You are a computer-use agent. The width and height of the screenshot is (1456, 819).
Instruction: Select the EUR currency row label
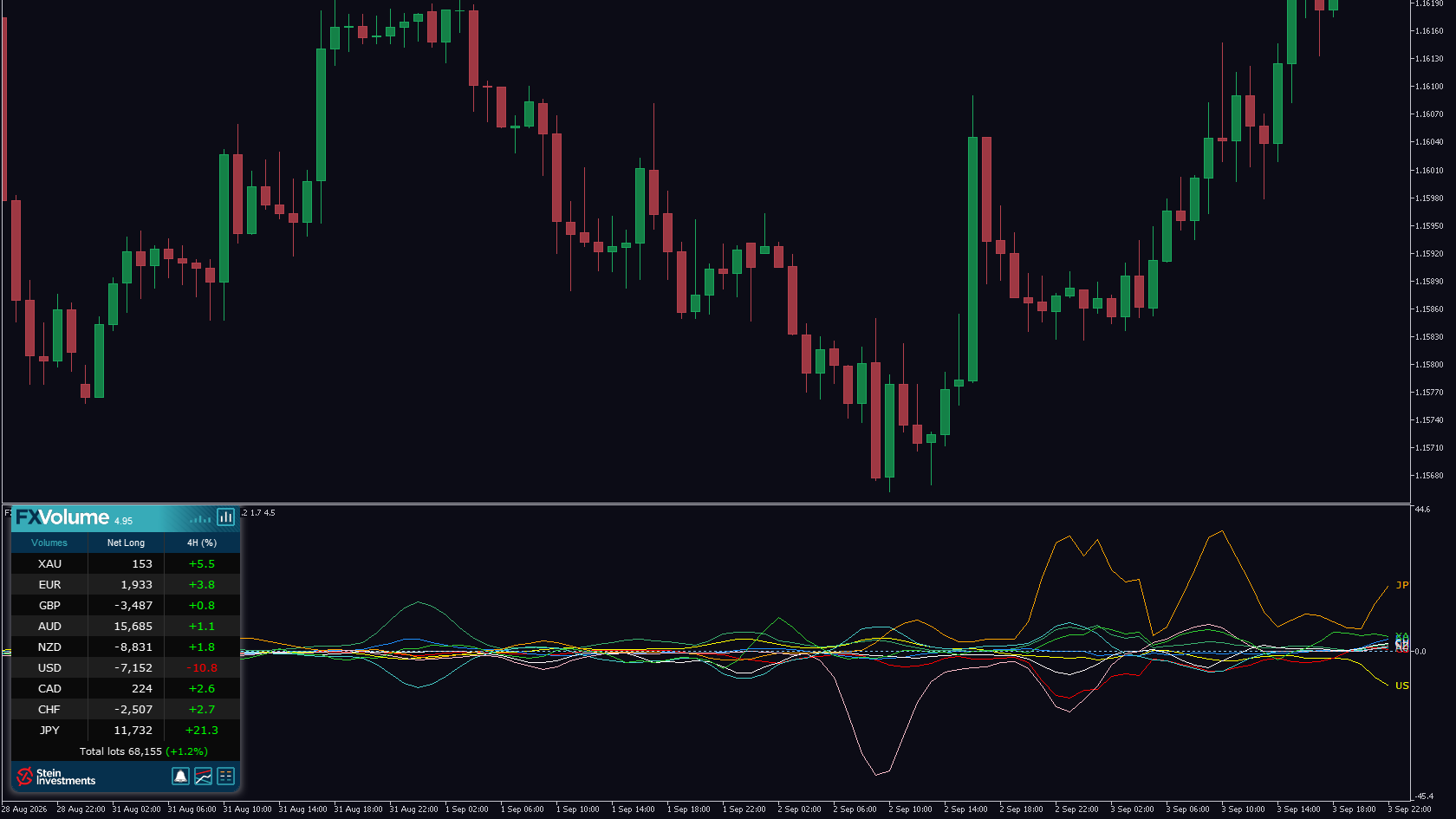click(50, 585)
